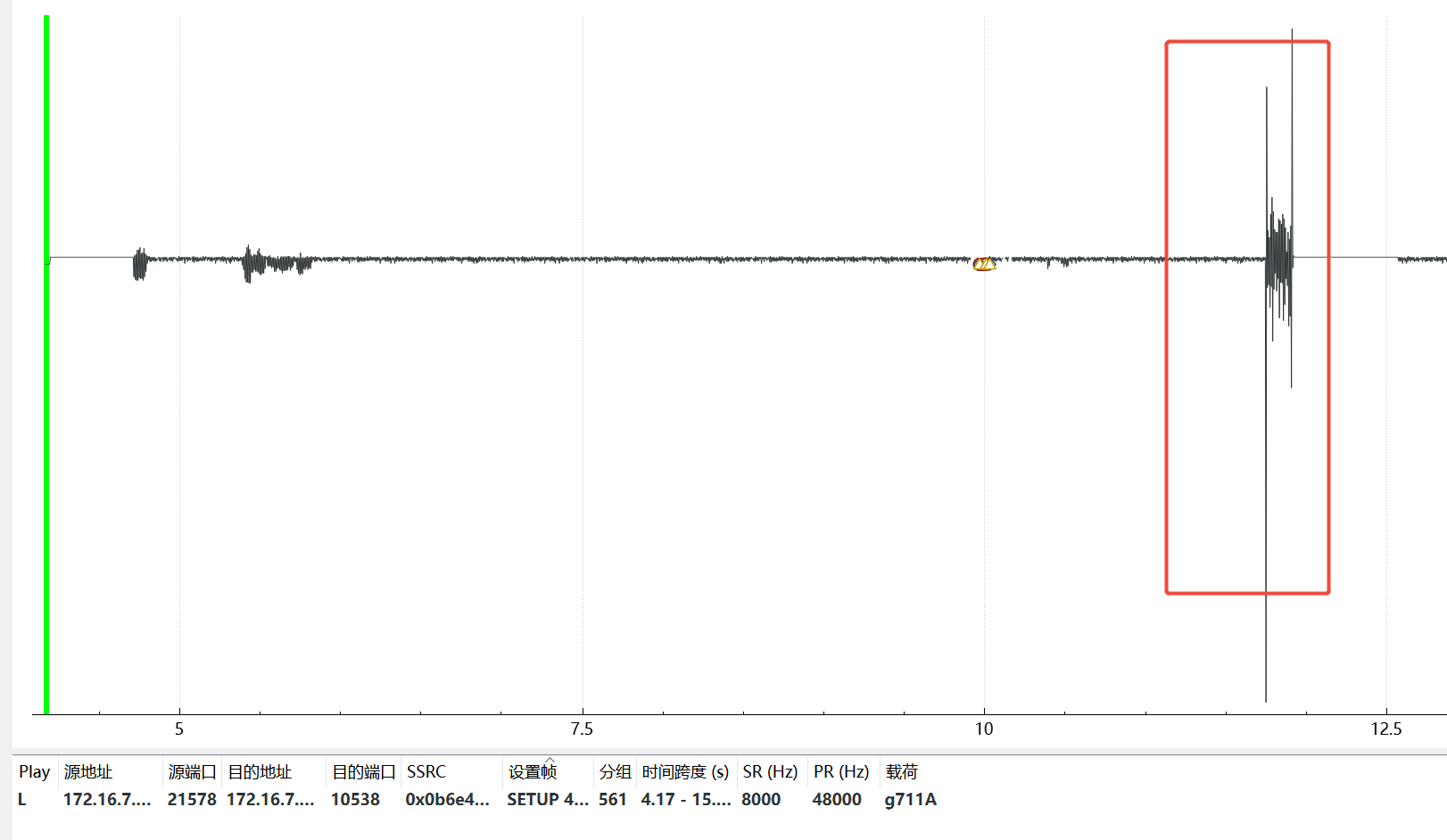Click the SETUP 4... frame cell
The height and width of the screenshot is (840, 1447).
click(548, 800)
